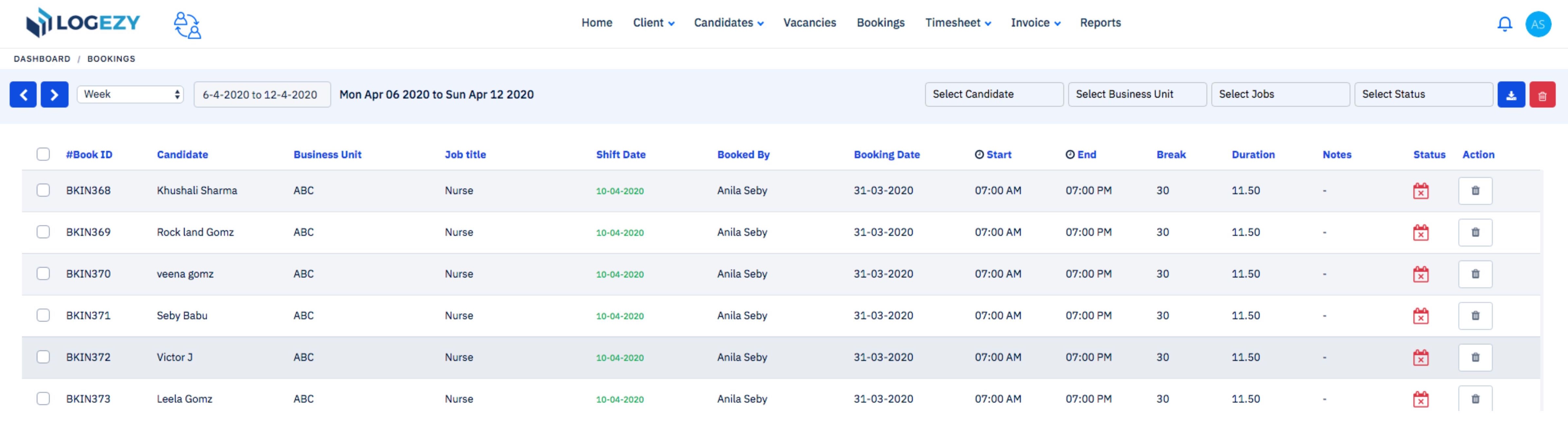Sort by Business Unit column header
Image resolution: width=1568 pixels, height=427 pixels.
point(328,155)
